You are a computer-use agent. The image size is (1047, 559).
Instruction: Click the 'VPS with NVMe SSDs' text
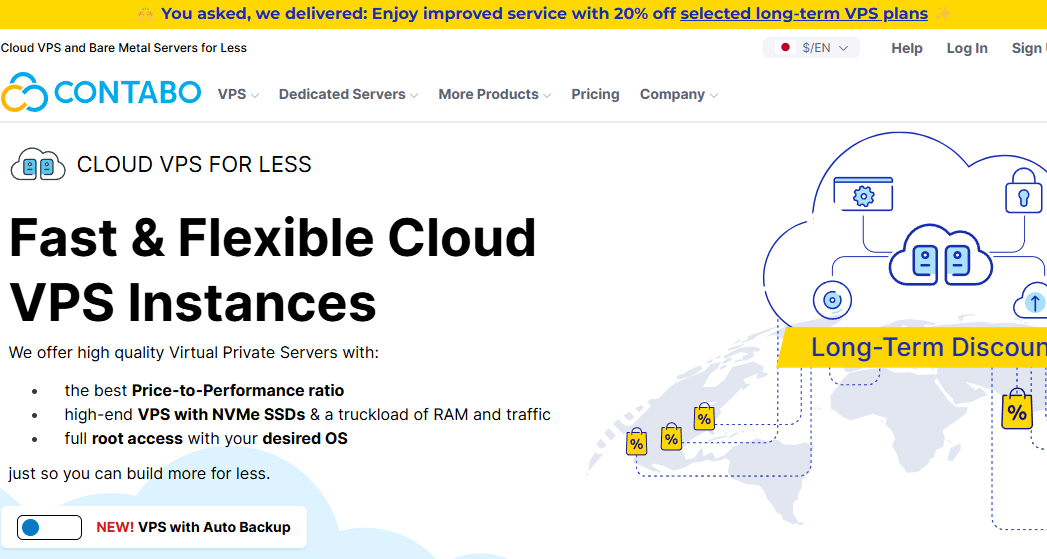[x=221, y=414]
